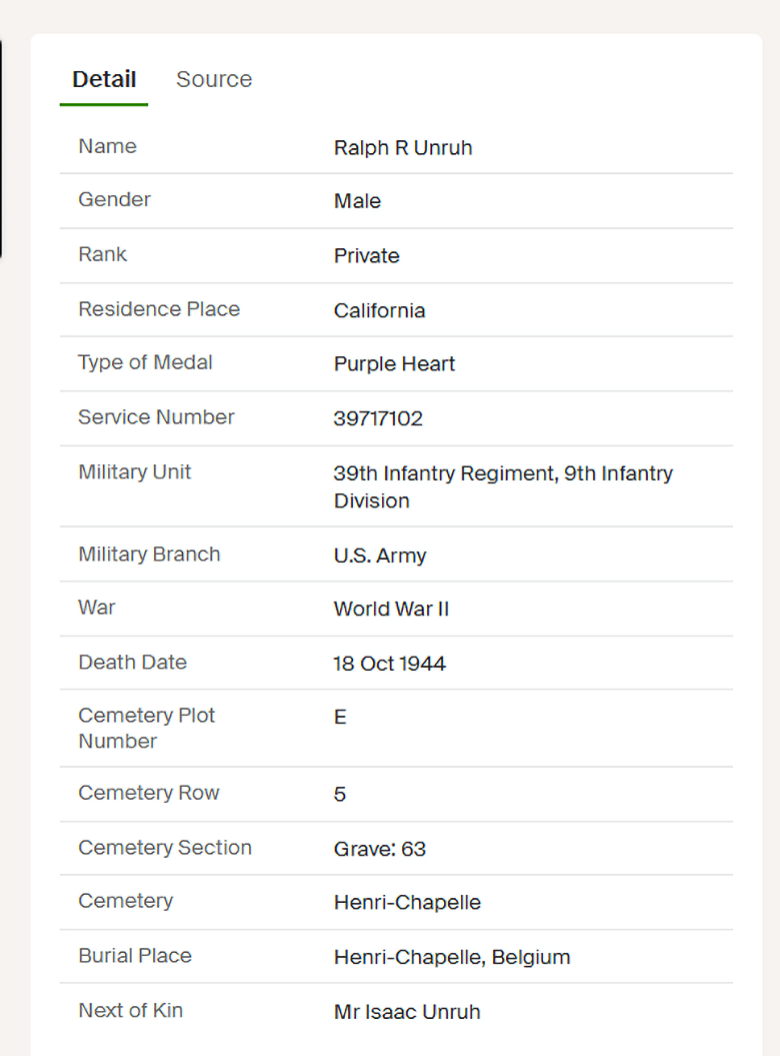
Task: Select the Cemetery Row value 5
Action: [x=339, y=794]
